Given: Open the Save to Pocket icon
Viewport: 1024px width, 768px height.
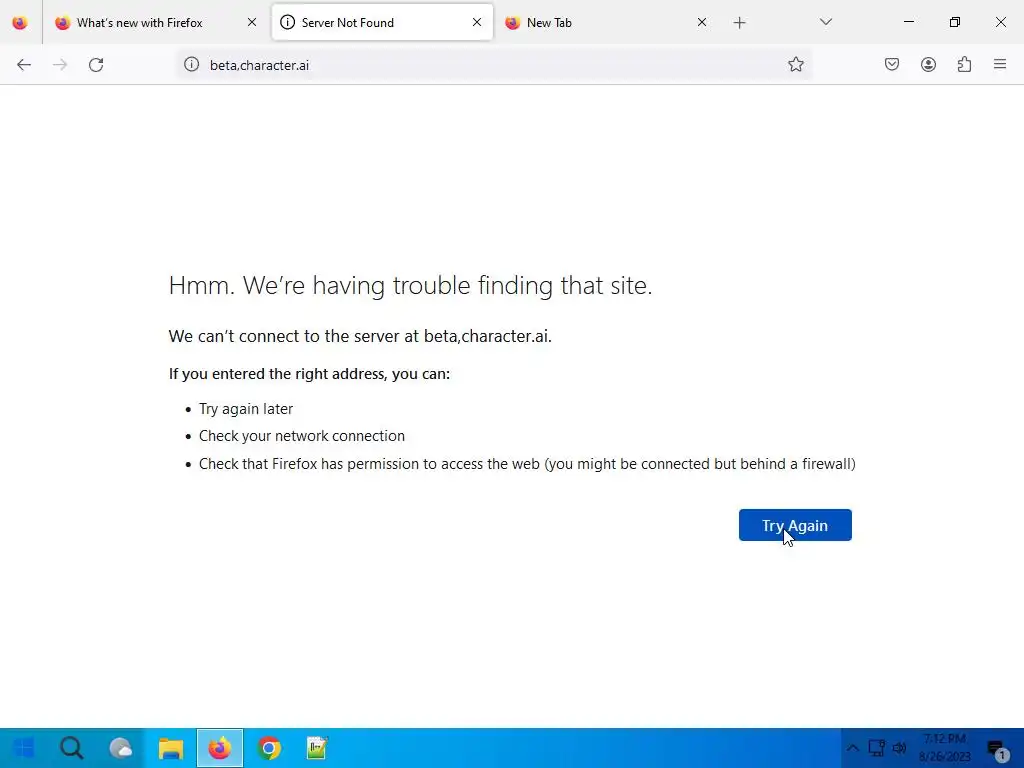Looking at the screenshot, I should point(892,64).
